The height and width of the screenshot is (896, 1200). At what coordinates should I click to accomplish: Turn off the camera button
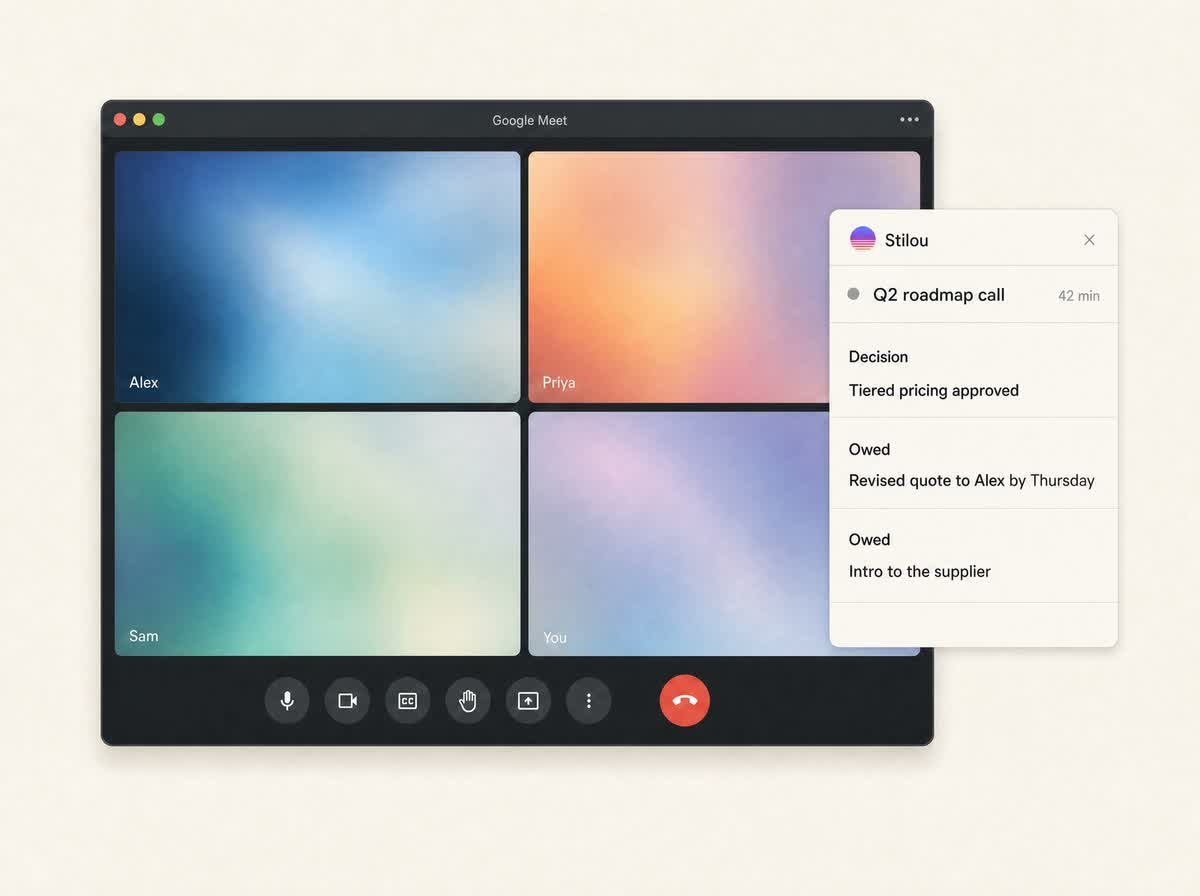click(347, 700)
